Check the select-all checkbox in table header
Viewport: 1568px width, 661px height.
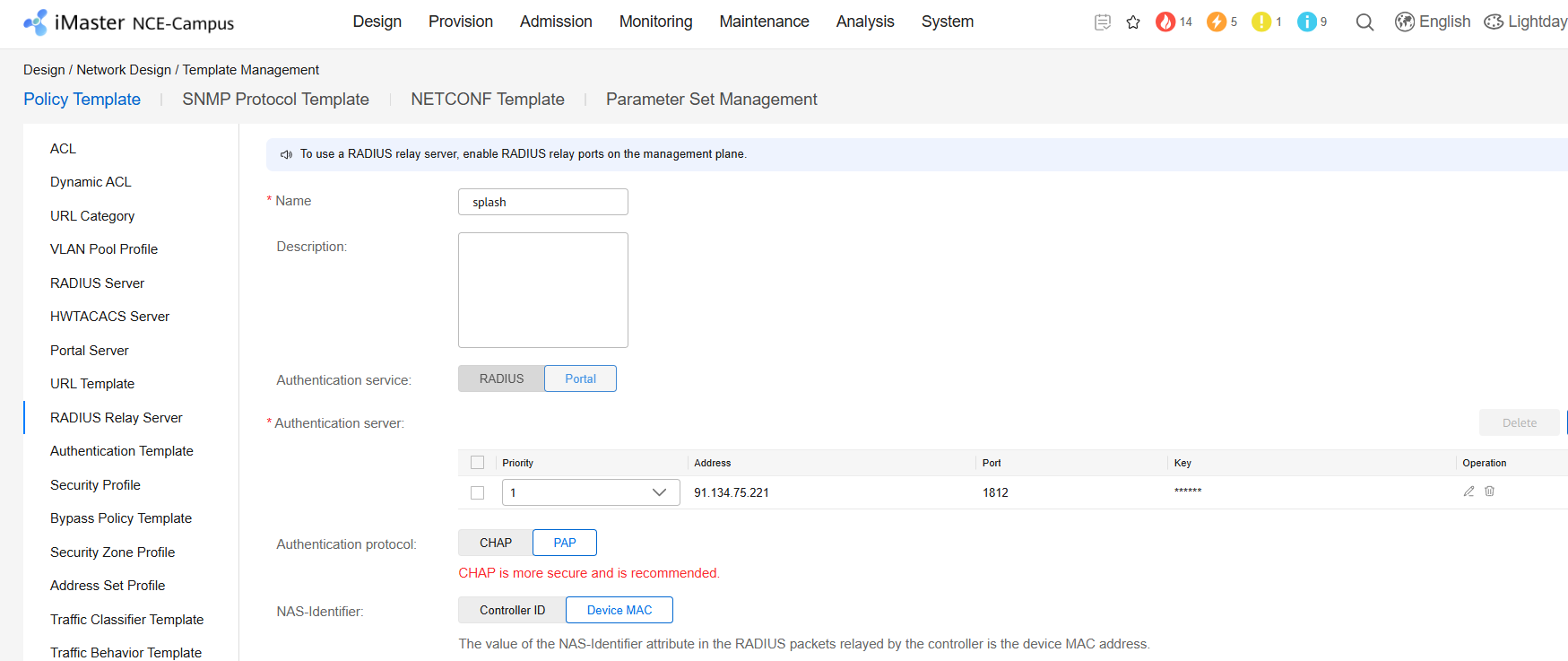(477, 463)
